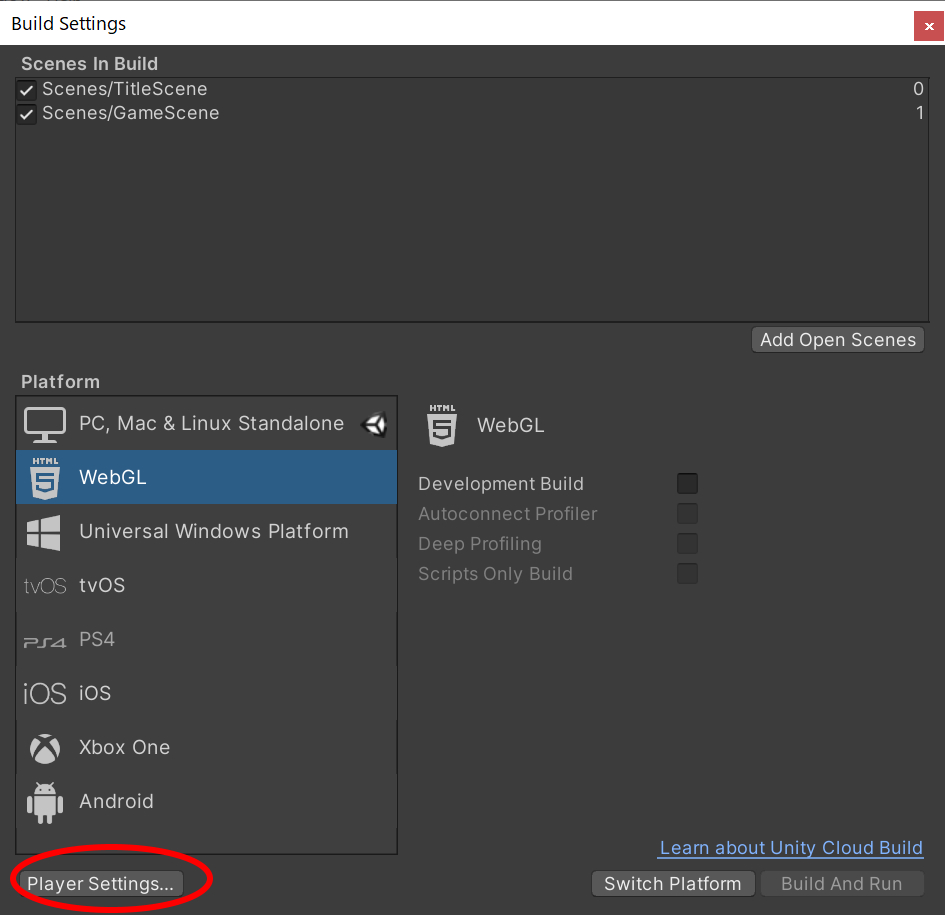Screen dimensions: 945x915
Task: Select the tvOS platform row
Action: (x=207, y=585)
